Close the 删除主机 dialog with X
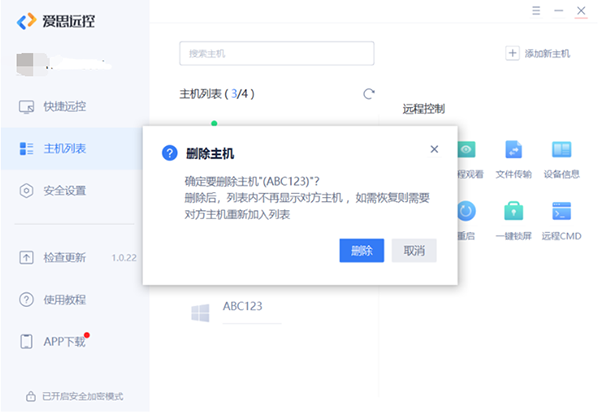Viewport: 600px width, 412px height. [x=434, y=149]
